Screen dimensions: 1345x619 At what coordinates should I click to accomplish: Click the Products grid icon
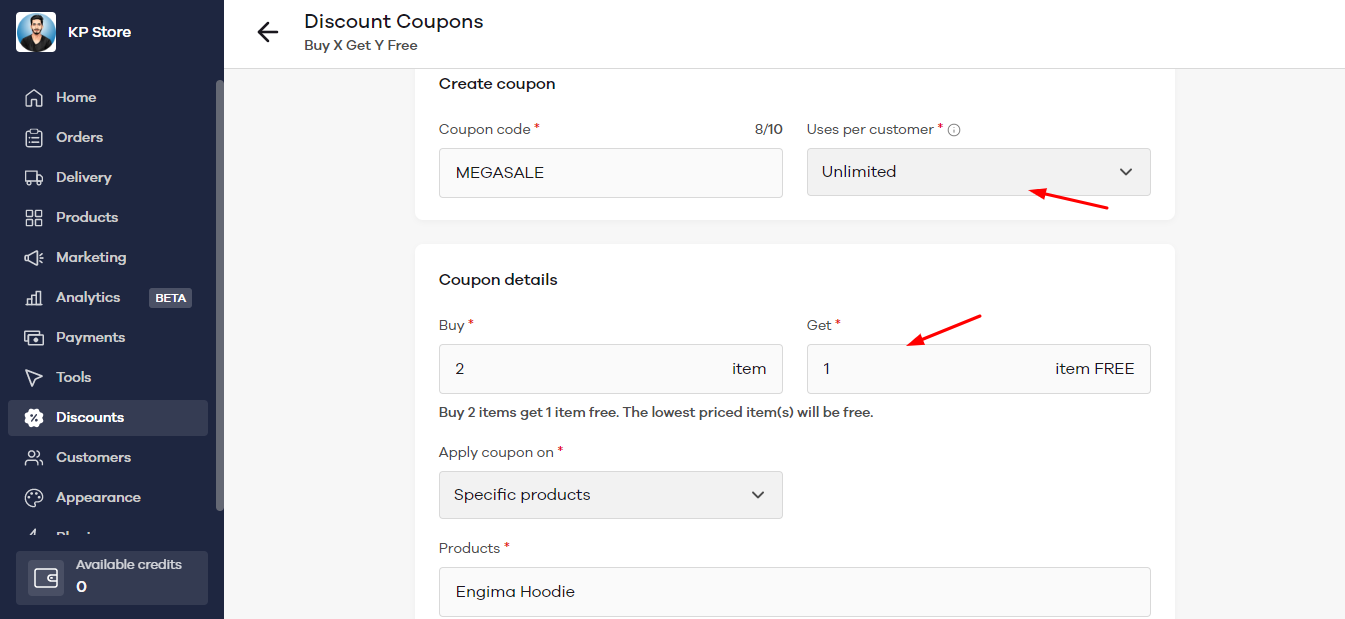pyautogui.click(x=34, y=218)
